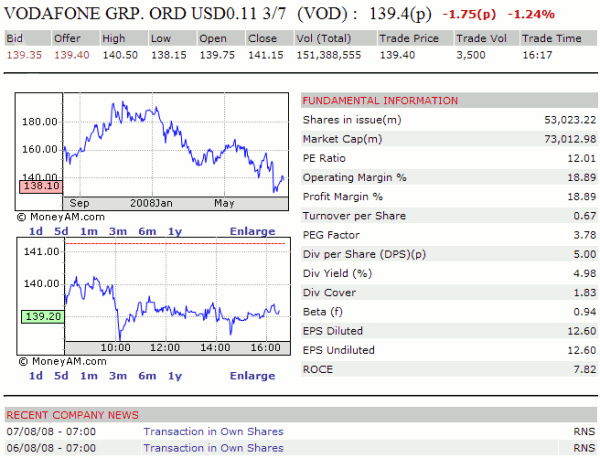This screenshot has width=600, height=458.
Task: Select 6m range under the yearly chart
Action: click(147, 231)
